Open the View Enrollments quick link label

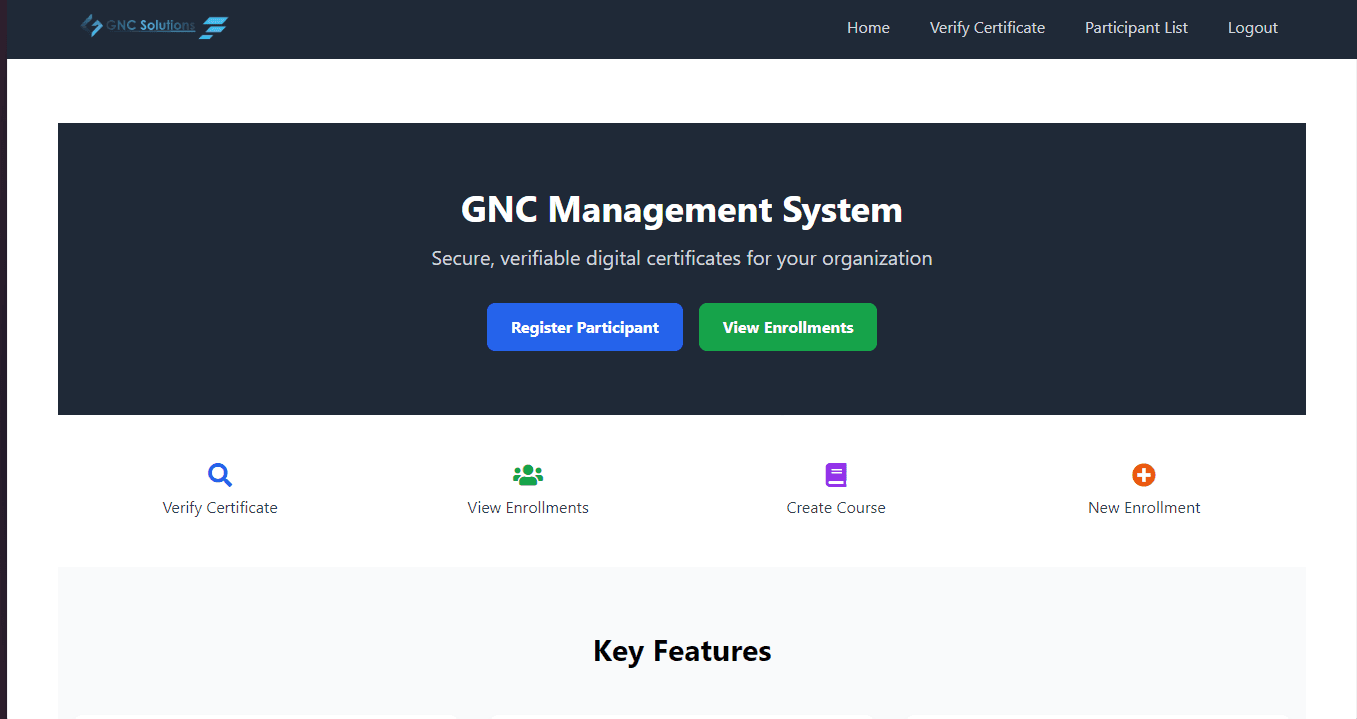pyautogui.click(x=528, y=508)
